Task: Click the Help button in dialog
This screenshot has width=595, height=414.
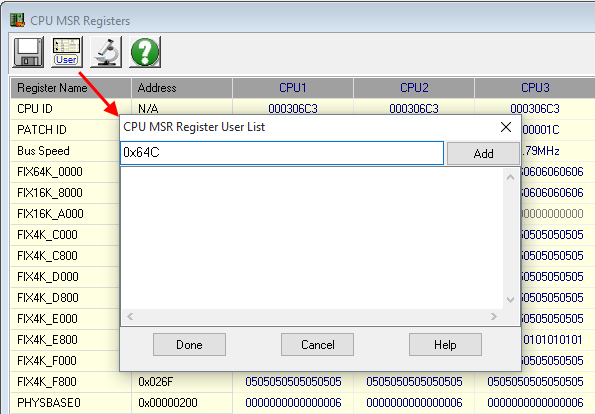Action: tap(445, 345)
